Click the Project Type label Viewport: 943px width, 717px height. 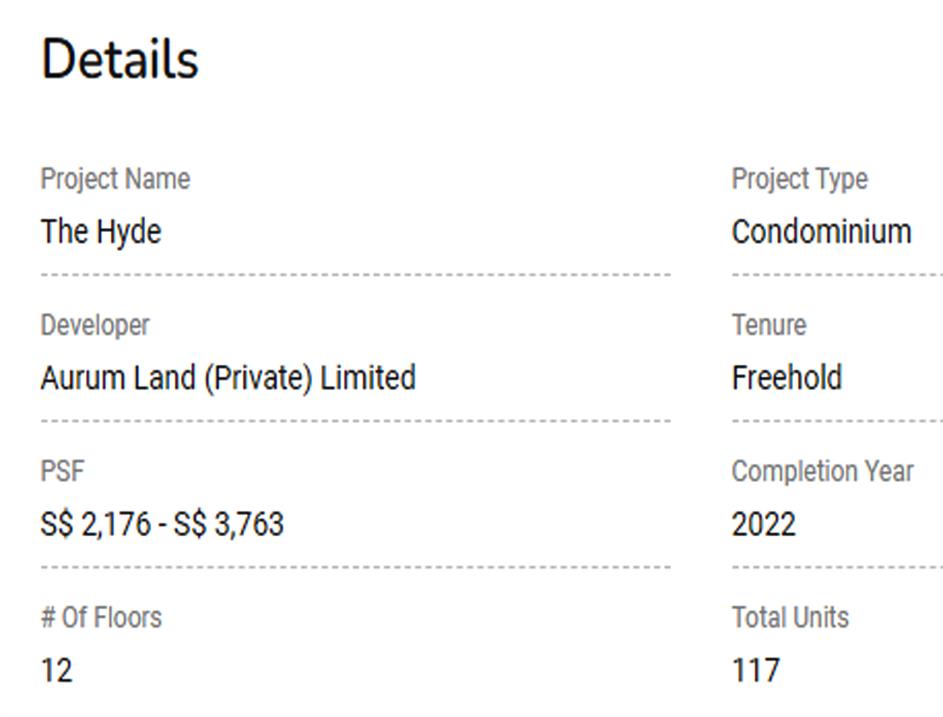pyautogui.click(x=799, y=179)
